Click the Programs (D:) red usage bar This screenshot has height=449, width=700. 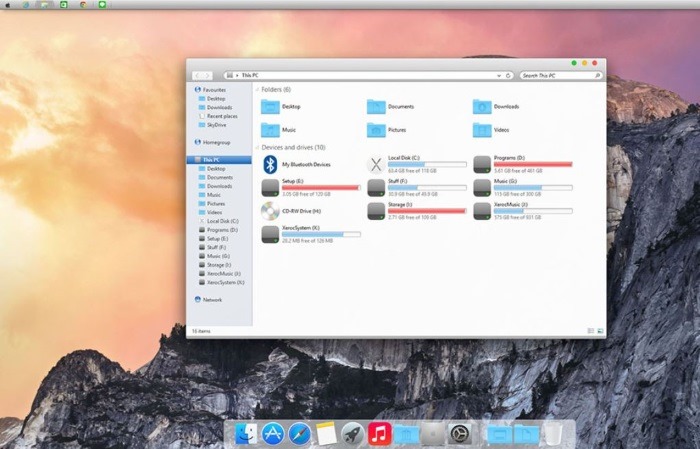point(533,164)
